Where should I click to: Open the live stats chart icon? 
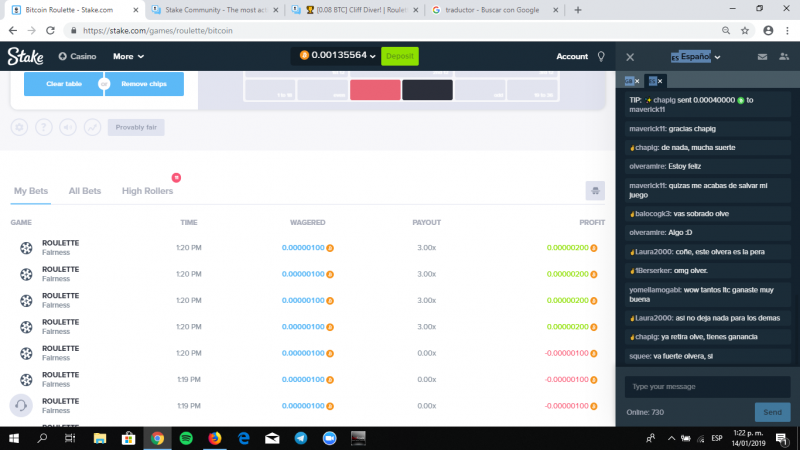tap(92, 127)
